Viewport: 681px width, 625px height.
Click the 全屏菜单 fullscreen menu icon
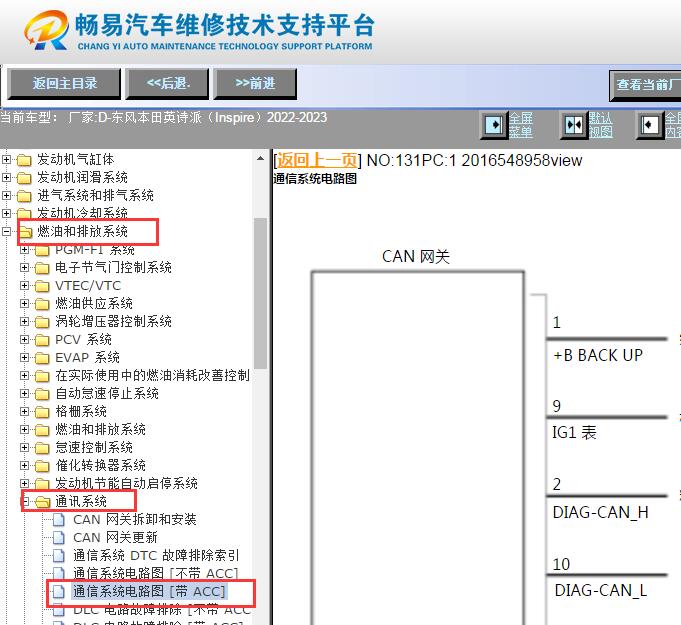coord(494,125)
